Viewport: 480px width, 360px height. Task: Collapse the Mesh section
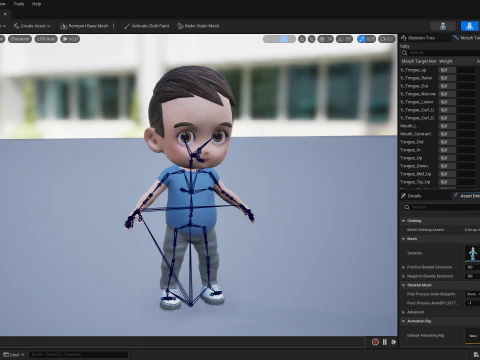click(x=404, y=239)
